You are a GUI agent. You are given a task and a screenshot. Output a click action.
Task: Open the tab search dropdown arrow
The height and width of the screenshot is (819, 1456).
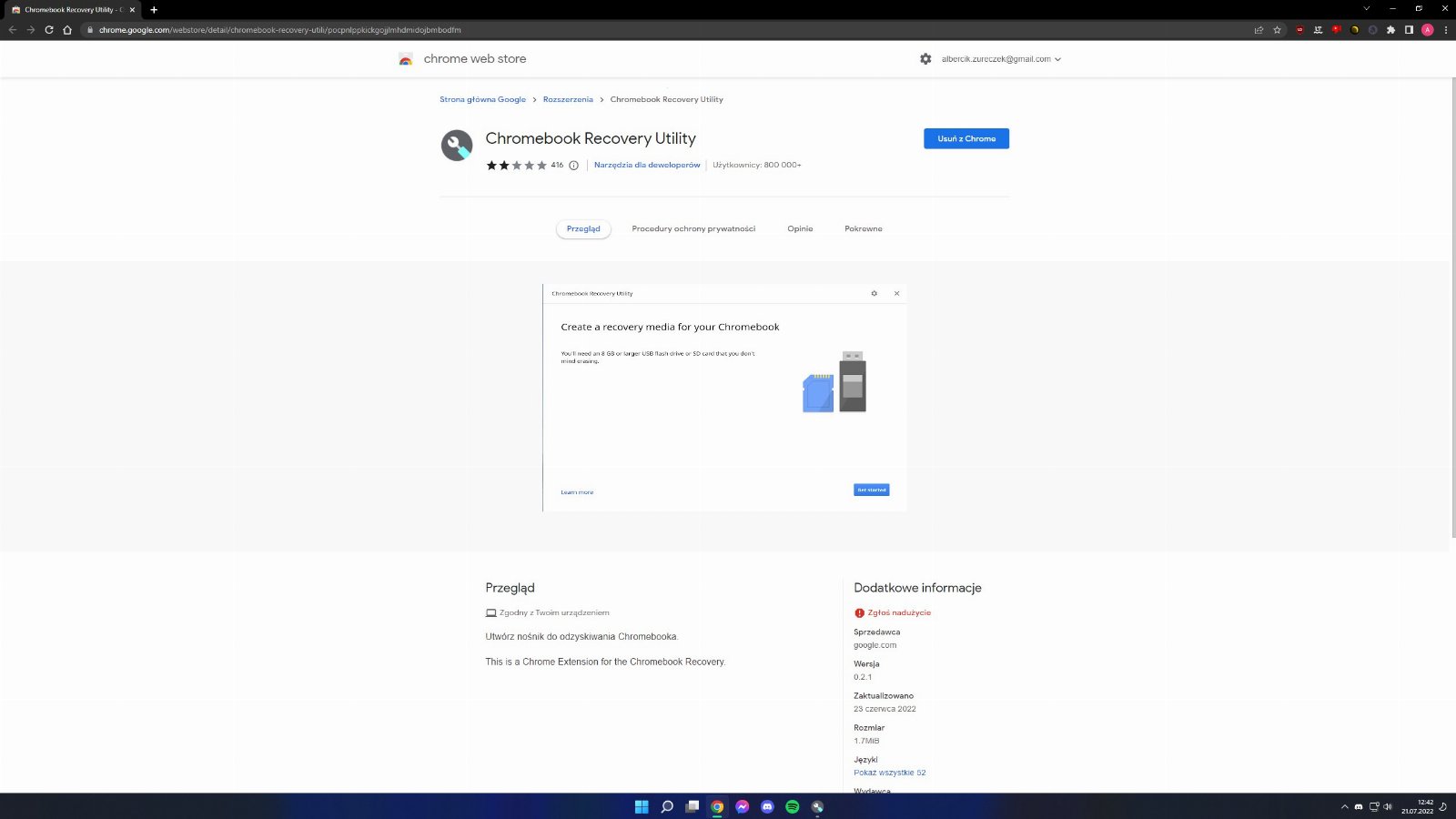pyautogui.click(x=1366, y=8)
